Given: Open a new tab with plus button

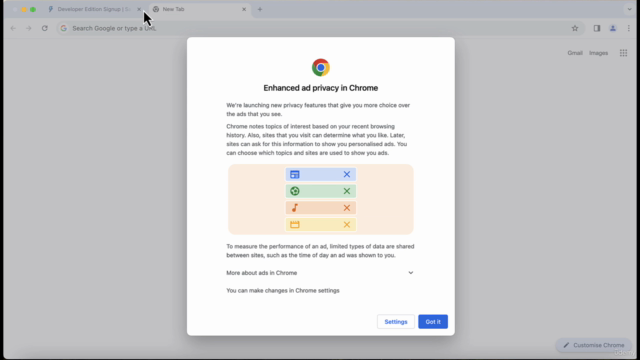Looking at the screenshot, I should click(x=260, y=9).
